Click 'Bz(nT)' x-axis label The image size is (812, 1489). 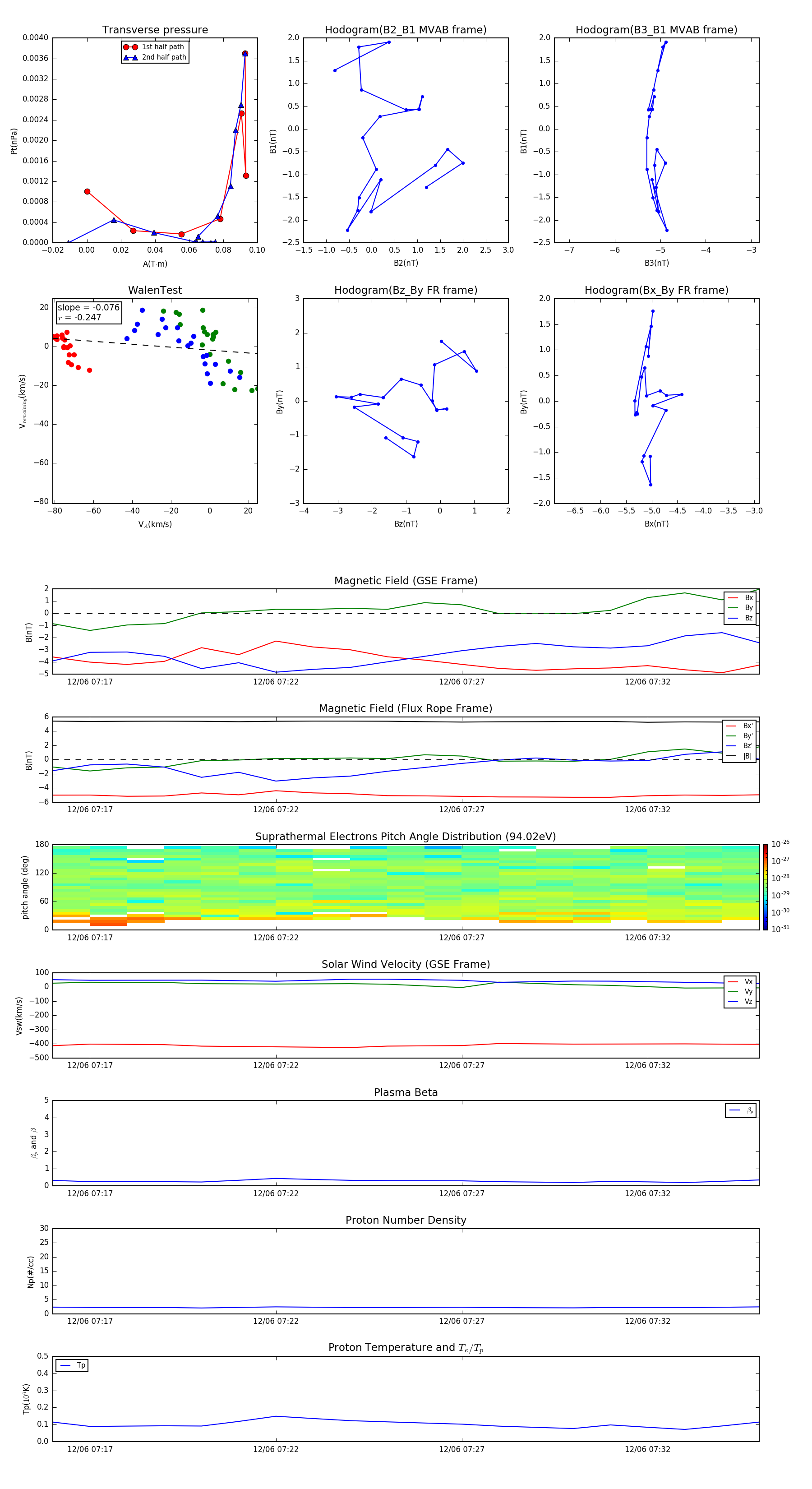(406, 524)
